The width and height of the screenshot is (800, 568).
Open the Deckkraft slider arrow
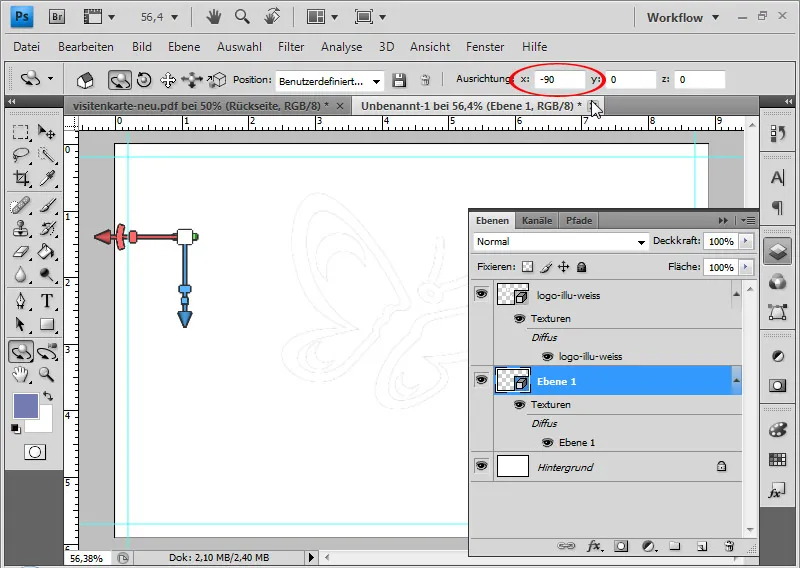[x=746, y=241]
